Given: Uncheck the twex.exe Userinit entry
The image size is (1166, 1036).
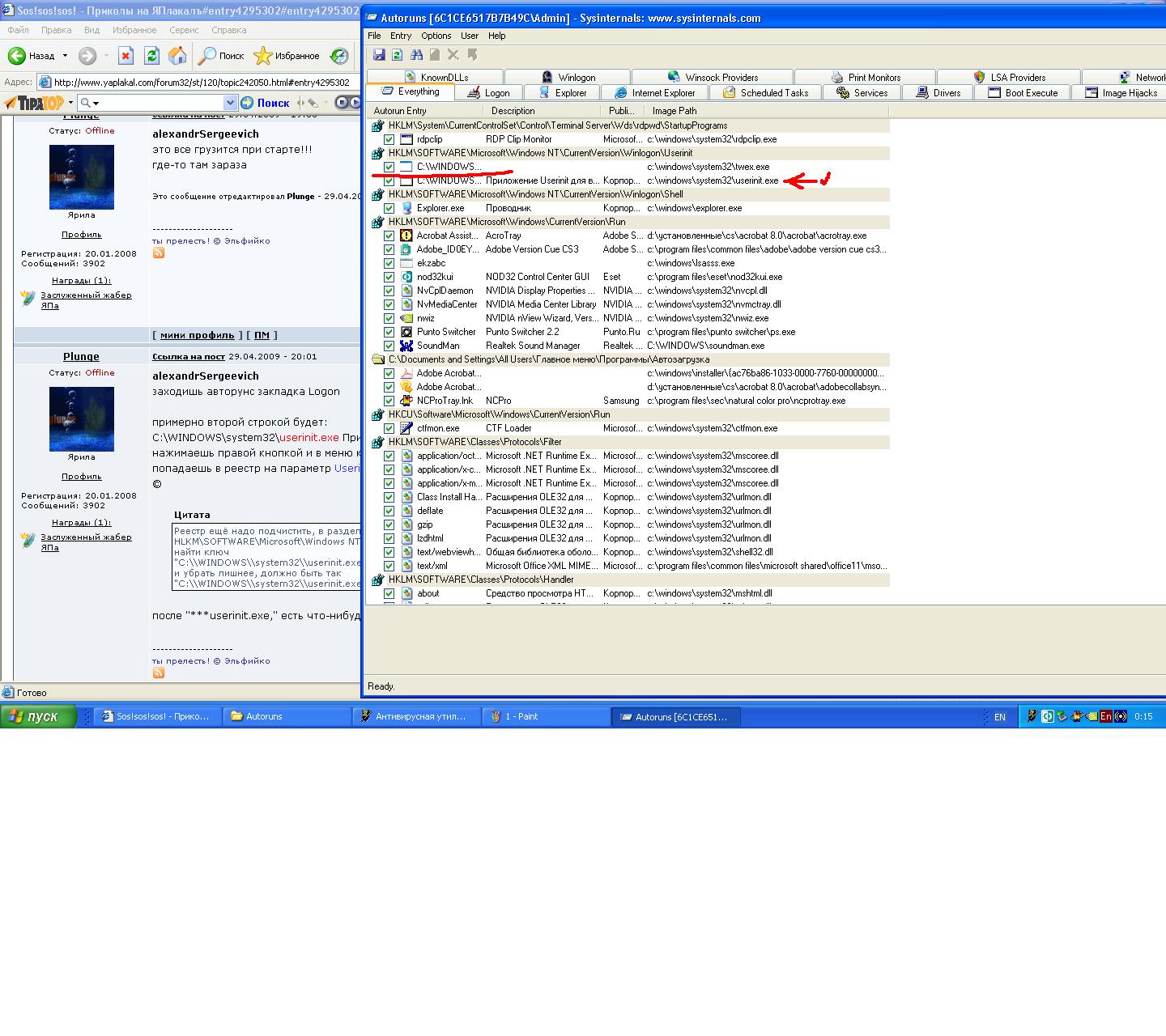Looking at the screenshot, I should coord(389,167).
